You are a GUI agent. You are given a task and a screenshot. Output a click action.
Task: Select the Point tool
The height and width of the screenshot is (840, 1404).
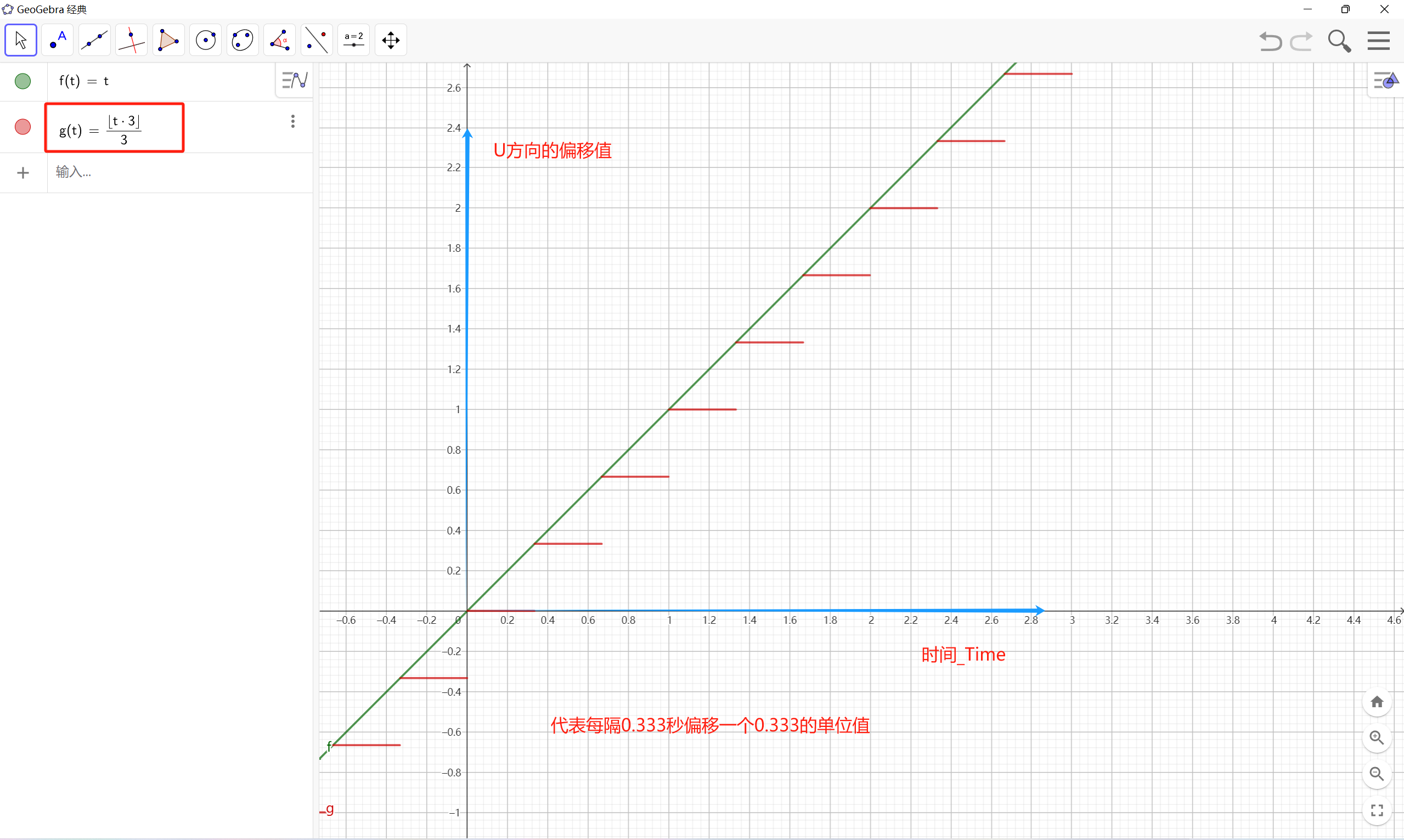point(58,40)
